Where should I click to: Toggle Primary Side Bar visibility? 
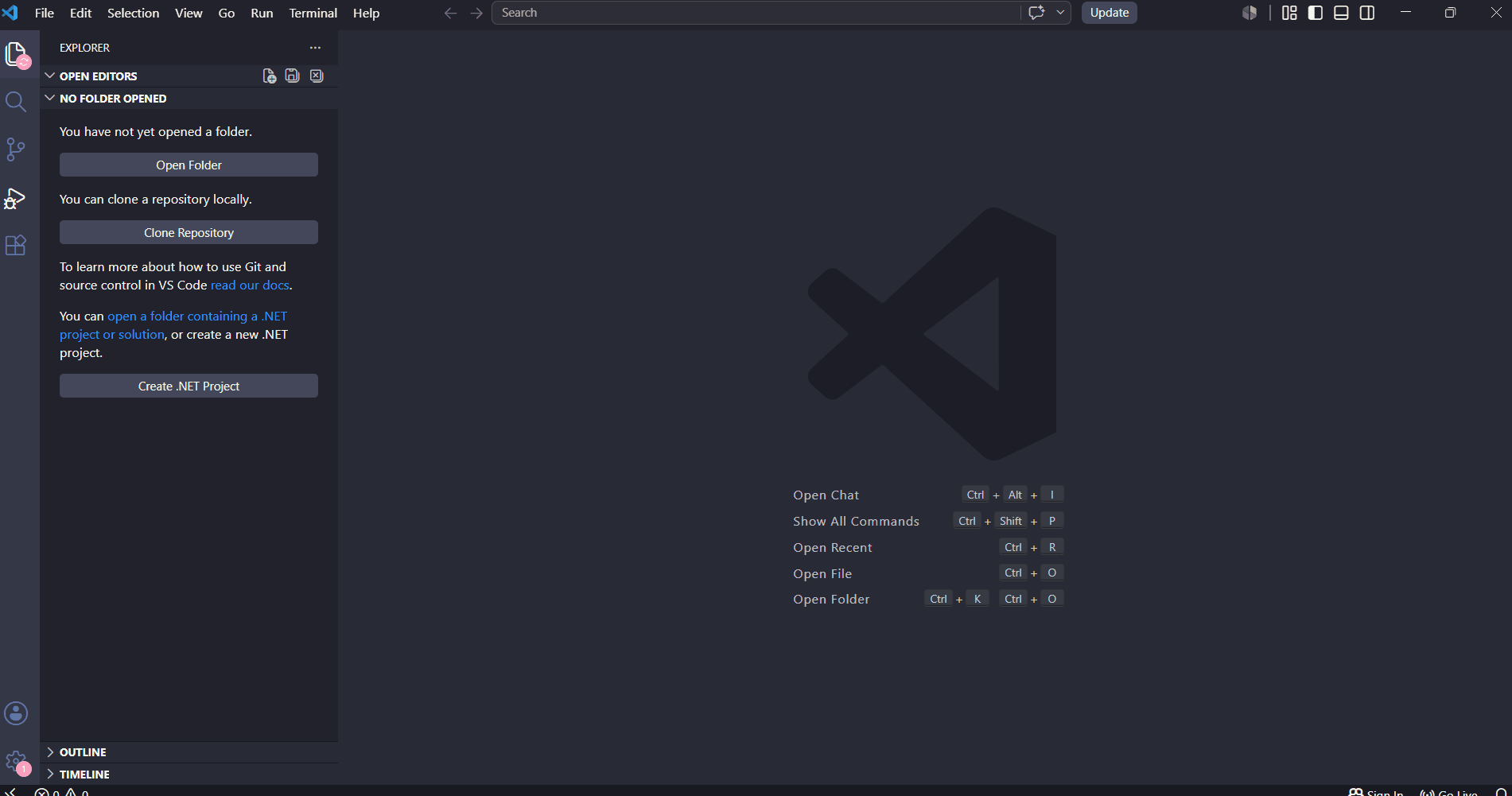pyautogui.click(x=1316, y=13)
